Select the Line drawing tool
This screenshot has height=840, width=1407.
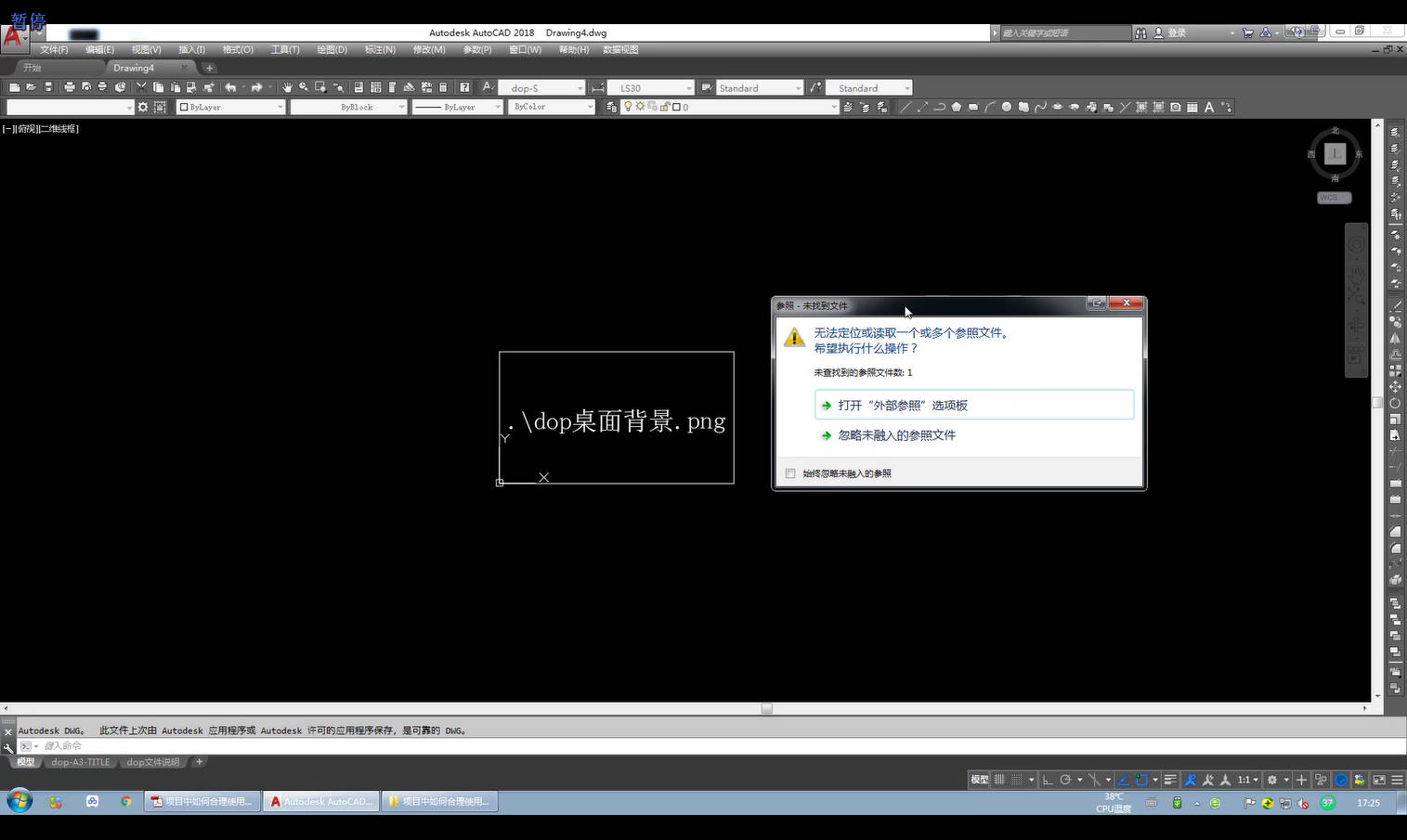click(905, 107)
